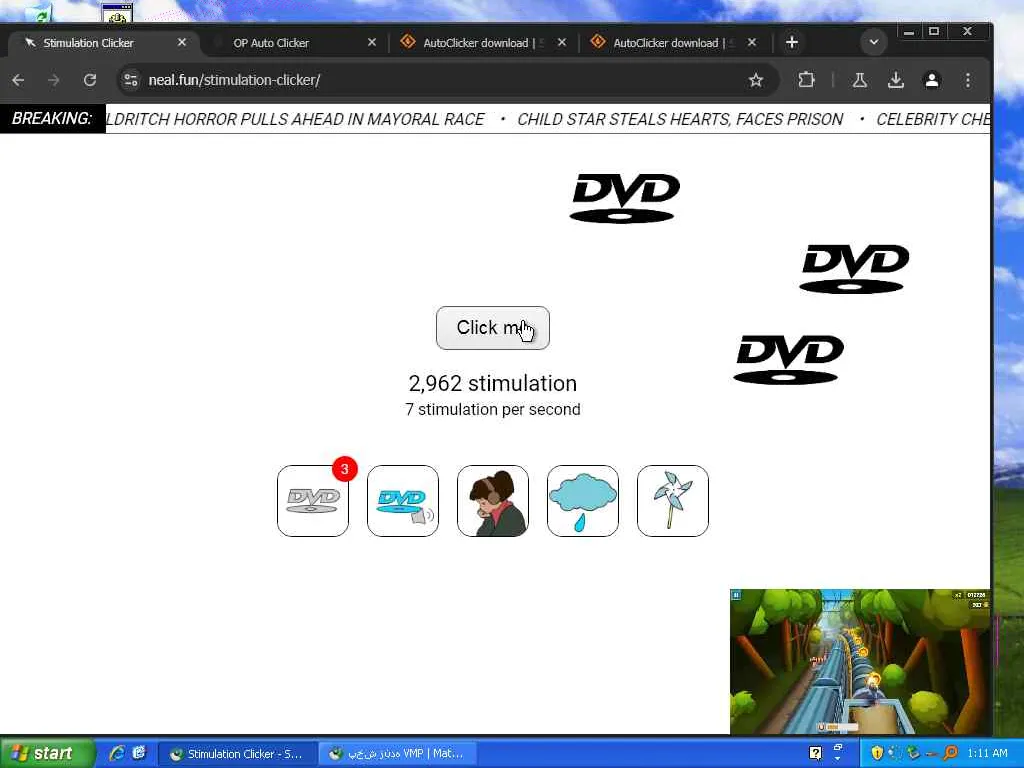
Task: Open Chrome Labs flask icon
Action: [859, 80]
